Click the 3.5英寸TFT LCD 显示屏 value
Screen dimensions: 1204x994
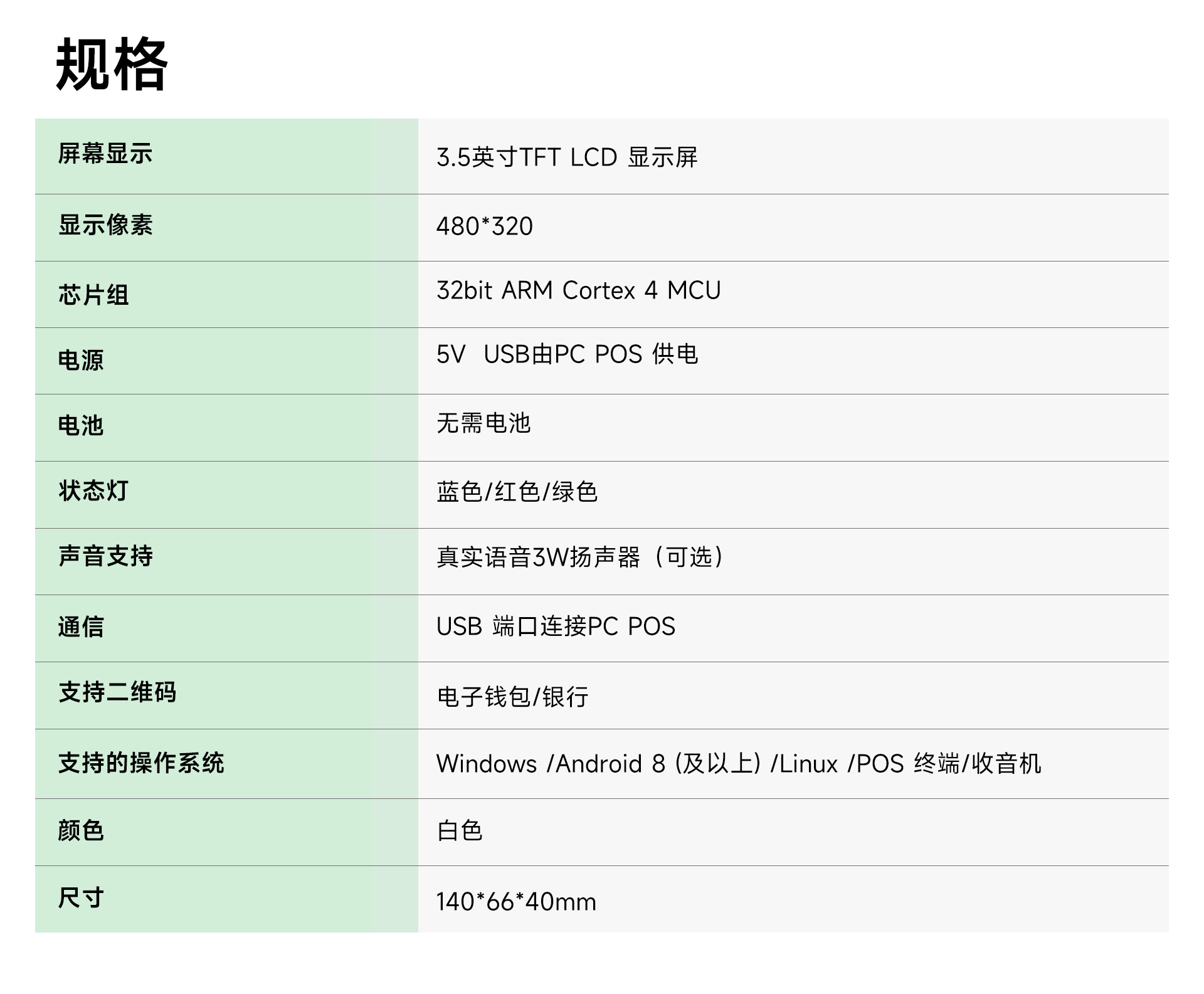tap(567, 157)
